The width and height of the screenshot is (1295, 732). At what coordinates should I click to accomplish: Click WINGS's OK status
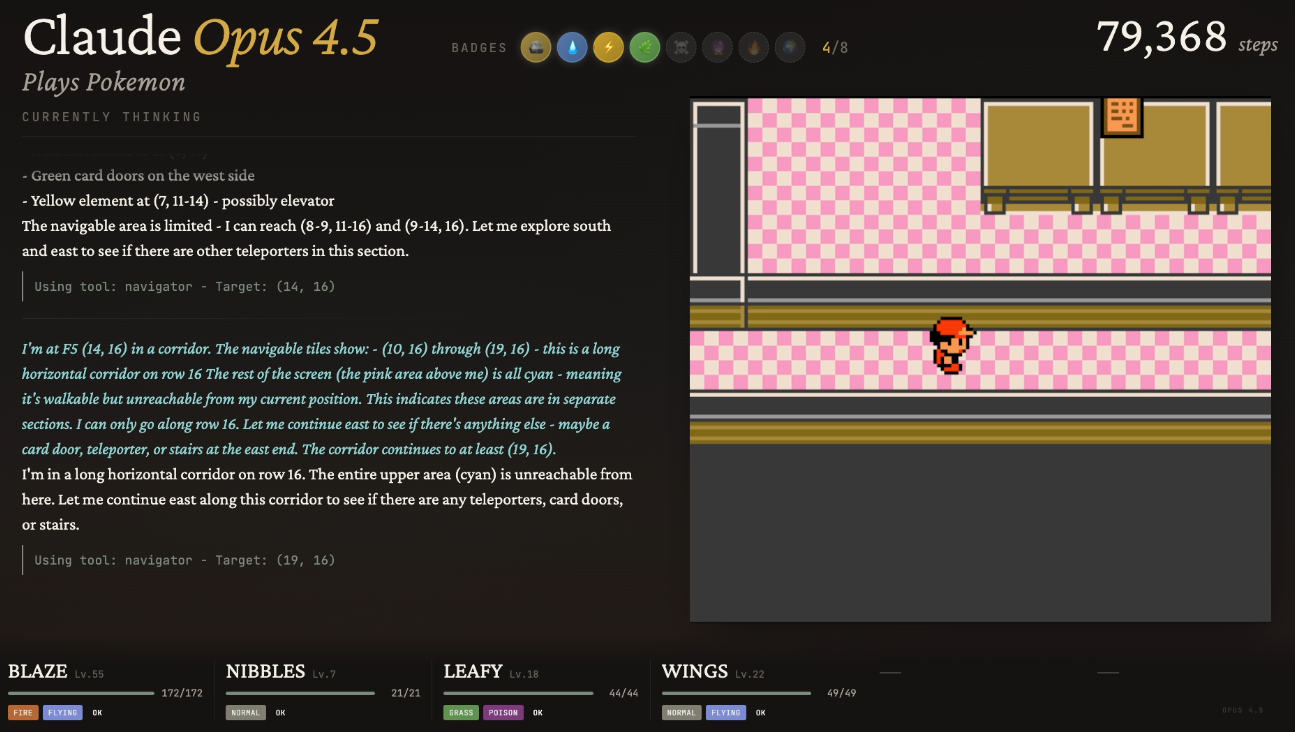pyautogui.click(x=760, y=713)
